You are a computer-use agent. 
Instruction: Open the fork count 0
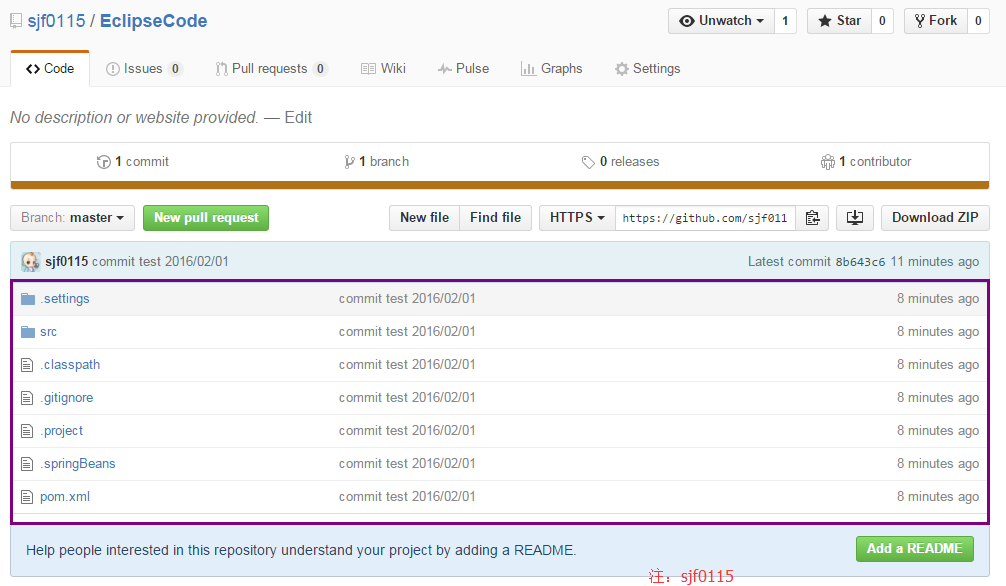pyautogui.click(x=978, y=21)
